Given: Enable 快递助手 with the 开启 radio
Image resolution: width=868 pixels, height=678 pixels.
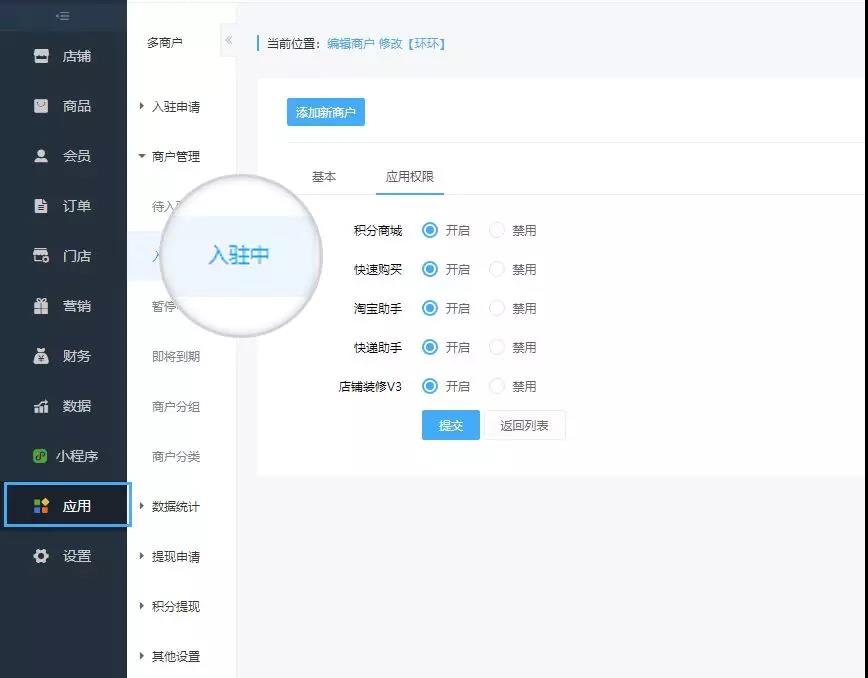Looking at the screenshot, I should pyautogui.click(x=430, y=348).
